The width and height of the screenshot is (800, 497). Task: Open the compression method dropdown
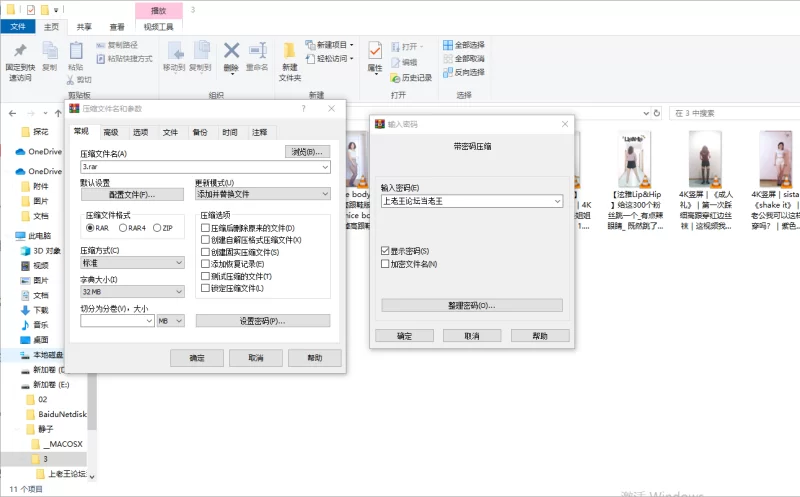pos(179,262)
